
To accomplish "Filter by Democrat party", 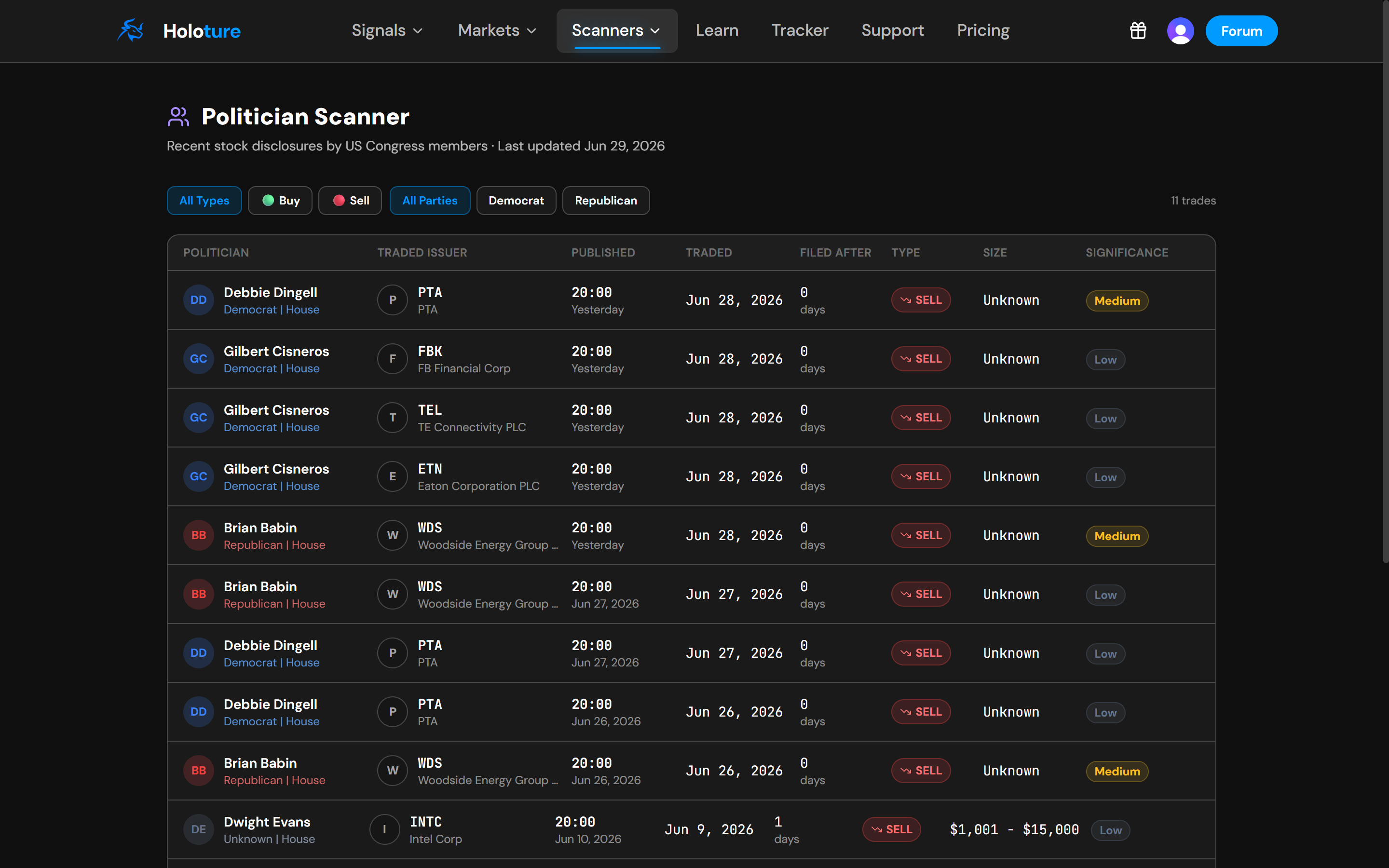I will [516, 200].
